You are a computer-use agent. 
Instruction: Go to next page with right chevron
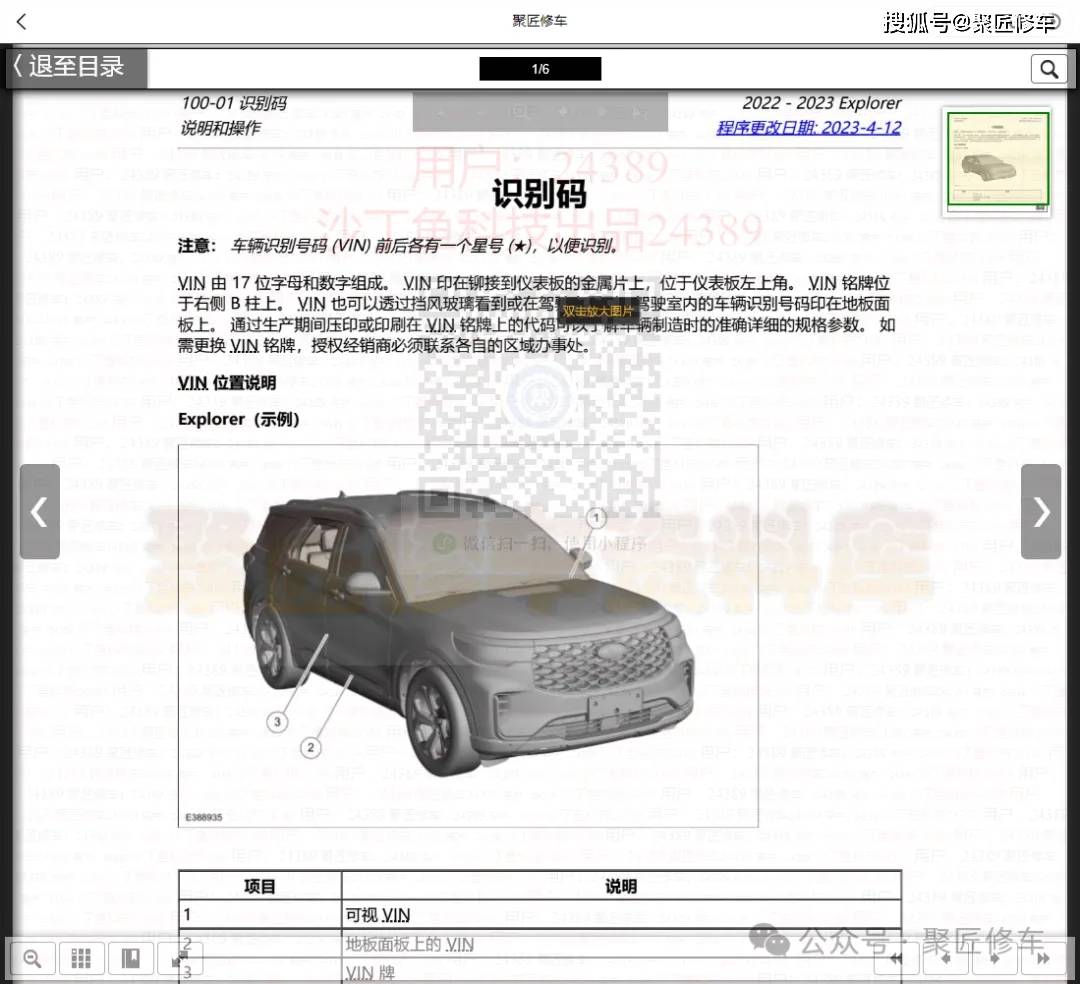[x=1041, y=511]
